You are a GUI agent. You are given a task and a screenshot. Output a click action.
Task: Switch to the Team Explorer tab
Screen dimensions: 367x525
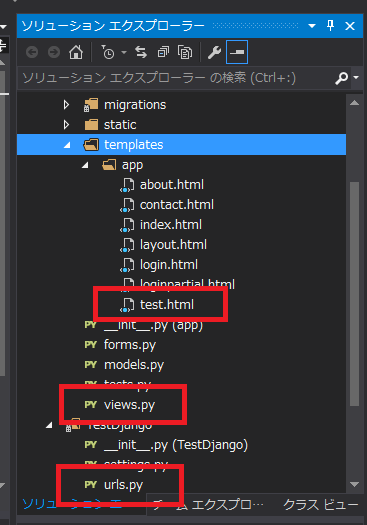[208, 505]
